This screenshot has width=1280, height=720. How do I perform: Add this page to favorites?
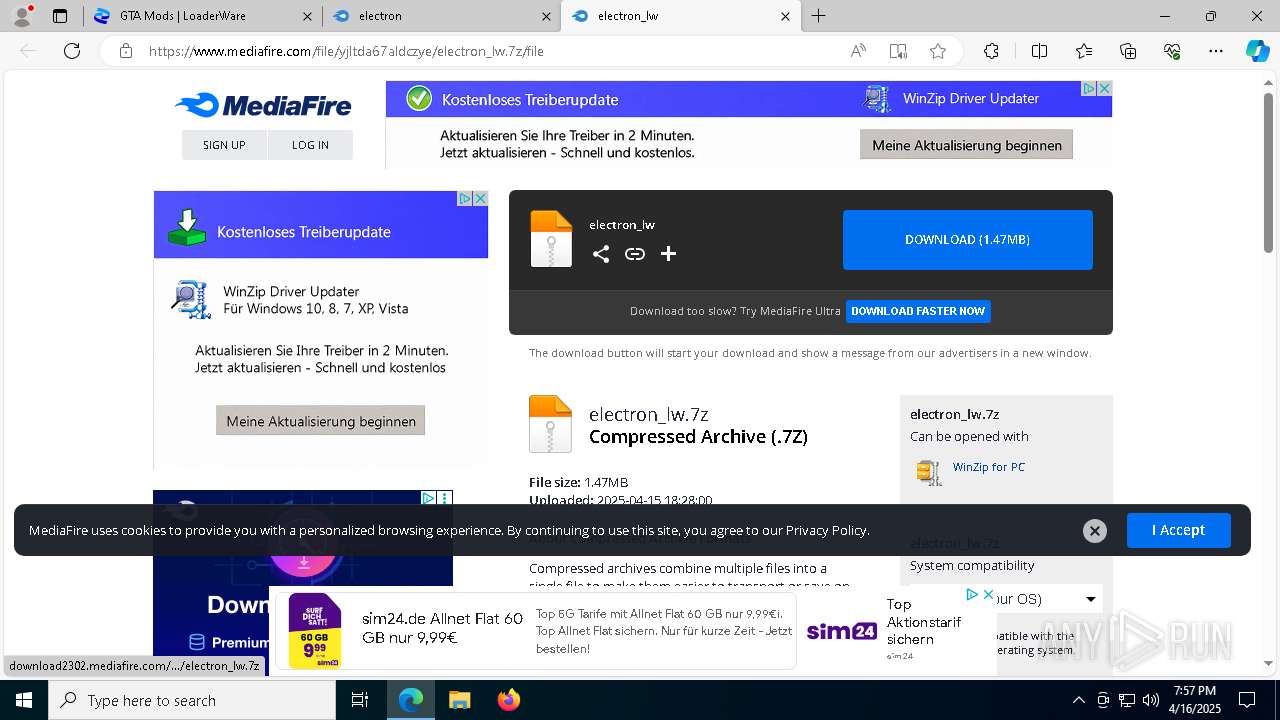[x=938, y=51]
